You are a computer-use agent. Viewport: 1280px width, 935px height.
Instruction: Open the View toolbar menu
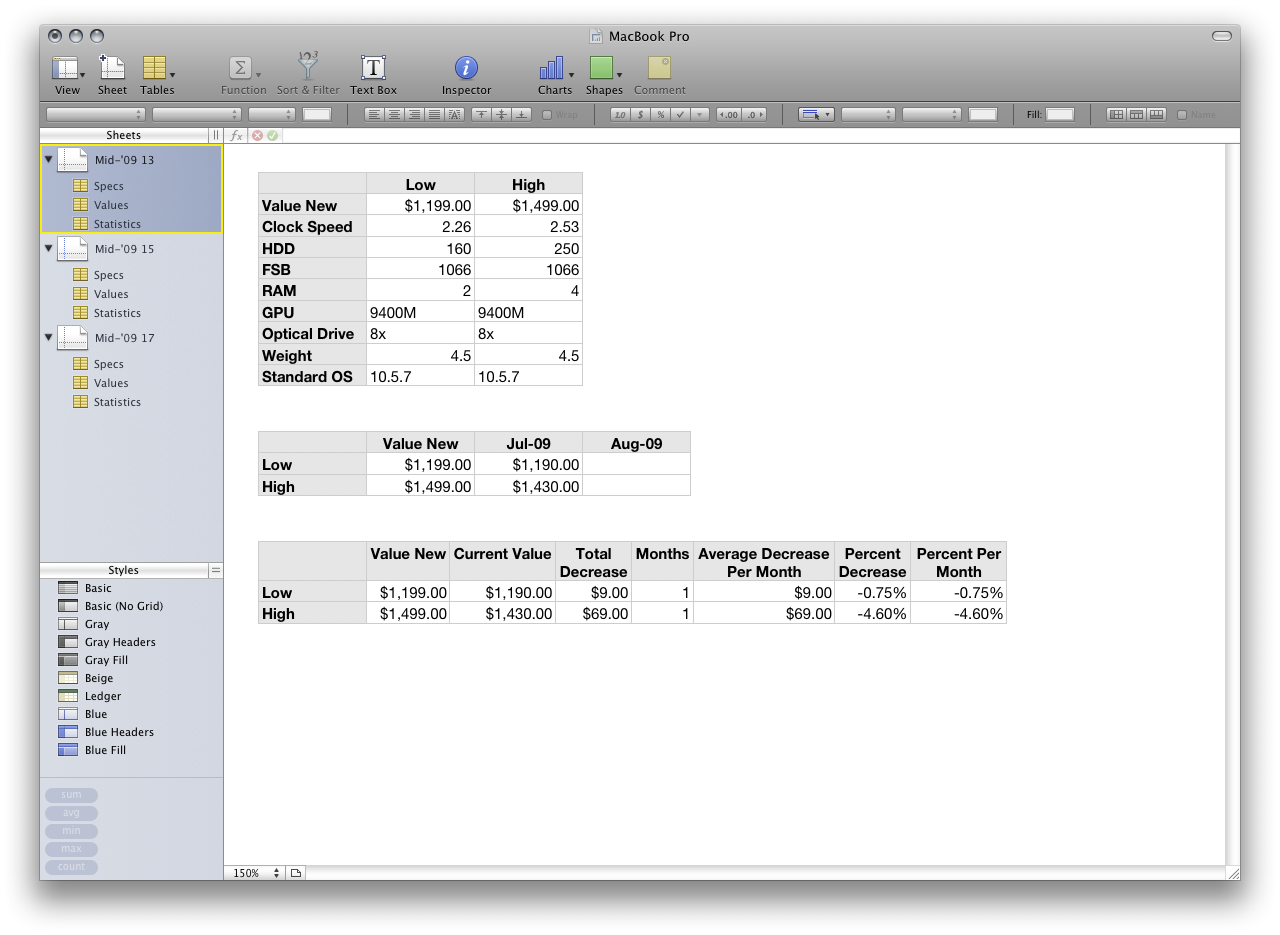[x=67, y=74]
